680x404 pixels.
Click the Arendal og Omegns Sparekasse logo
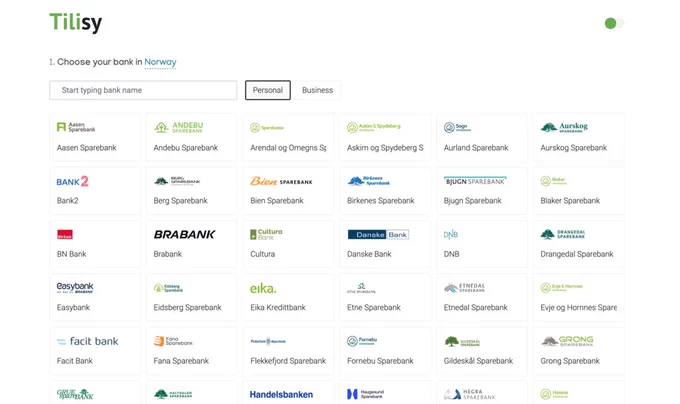[x=267, y=127]
